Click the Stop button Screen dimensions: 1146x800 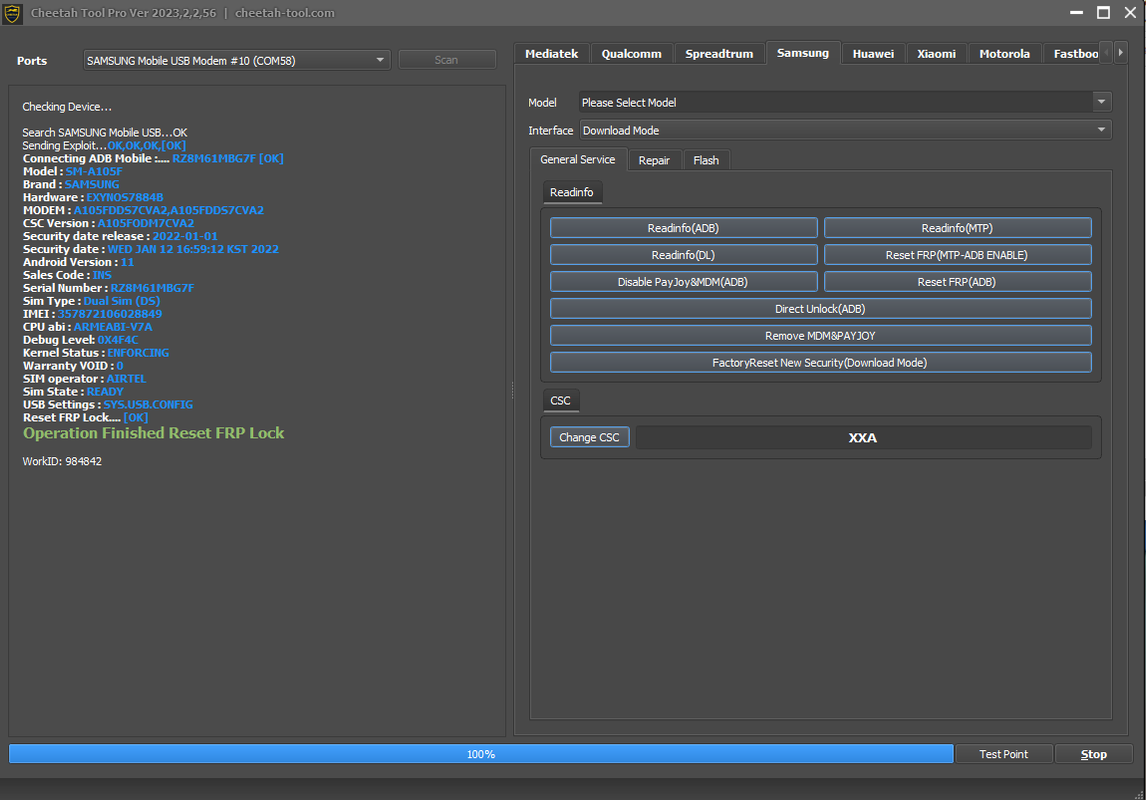tap(1093, 754)
